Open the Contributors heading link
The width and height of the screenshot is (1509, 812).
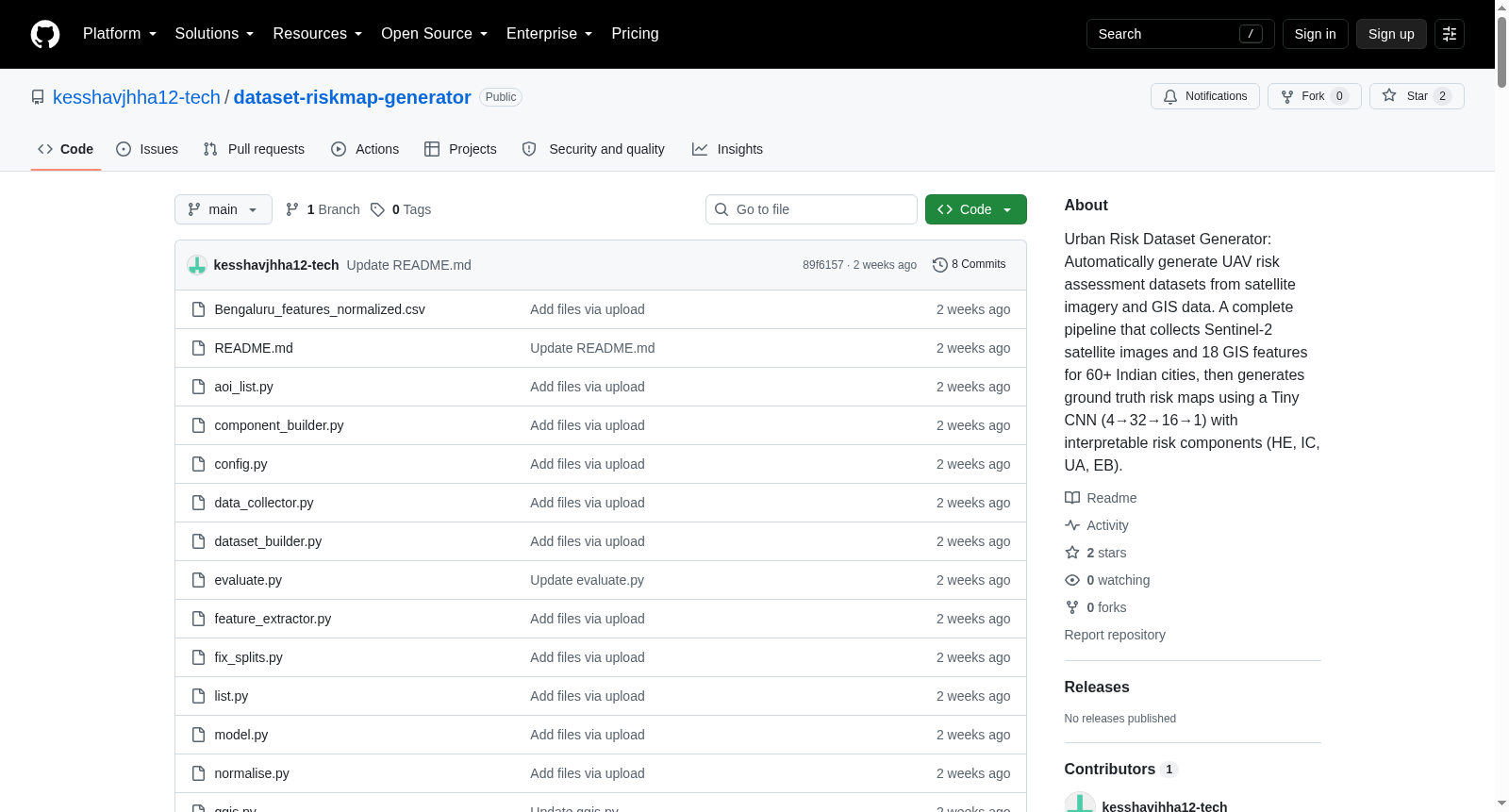point(1121,770)
